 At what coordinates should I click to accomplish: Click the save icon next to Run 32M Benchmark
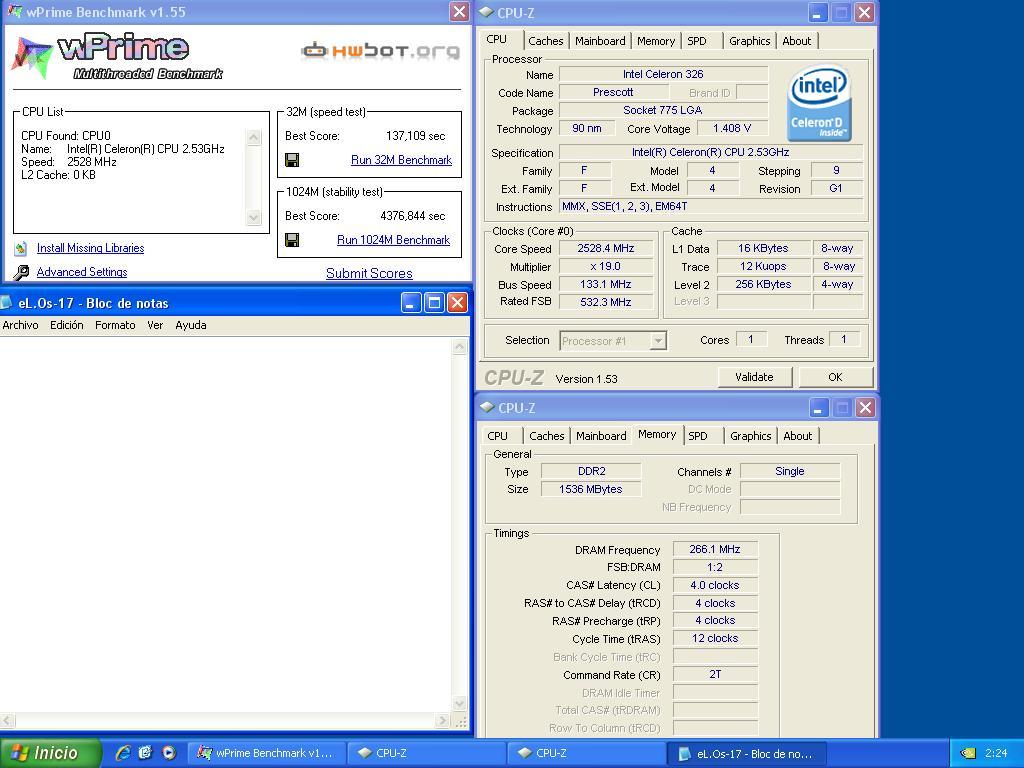(x=292, y=160)
